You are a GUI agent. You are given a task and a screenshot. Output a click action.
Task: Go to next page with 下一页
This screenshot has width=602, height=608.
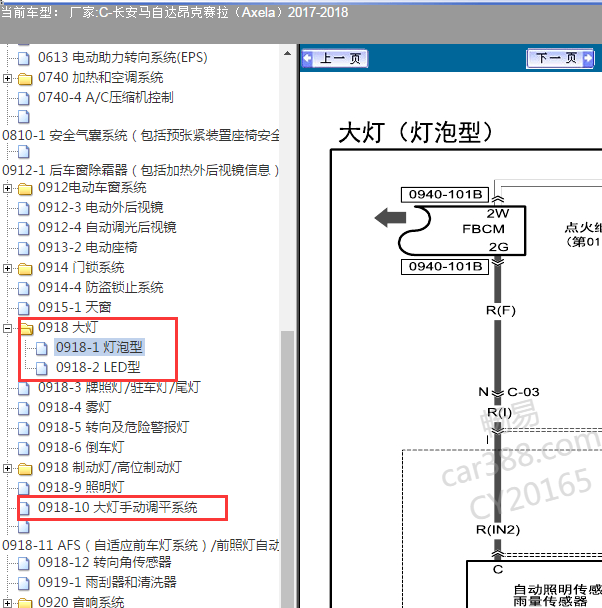[560, 59]
